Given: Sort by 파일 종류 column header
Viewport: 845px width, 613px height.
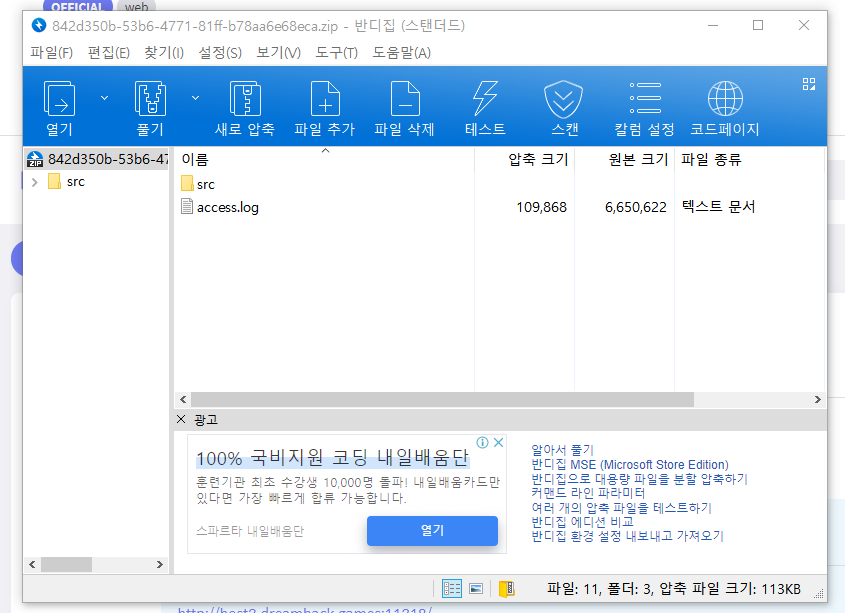Looking at the screenshot, I should (x=749, y=160).
